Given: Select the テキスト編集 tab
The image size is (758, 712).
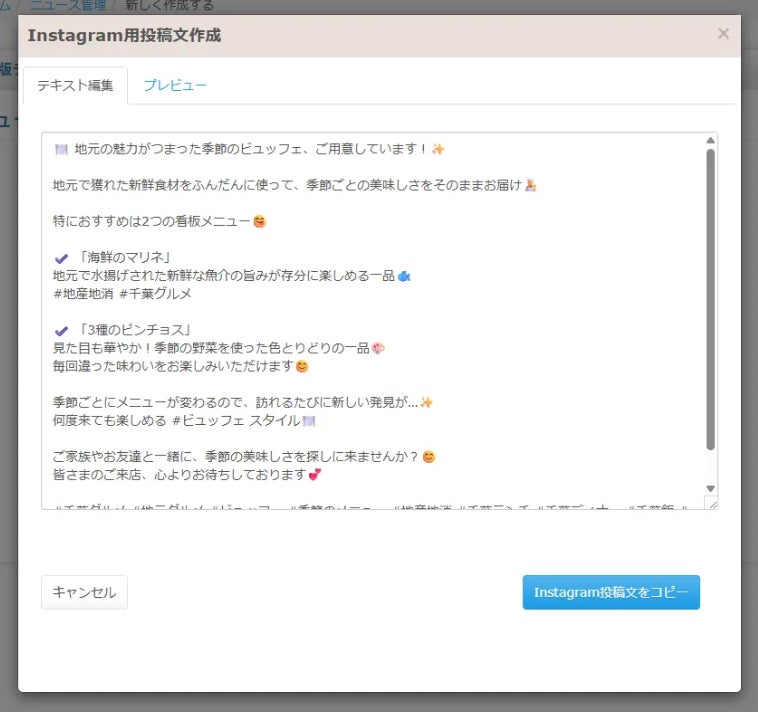Looking at the screenshot, I should point(75,86).
